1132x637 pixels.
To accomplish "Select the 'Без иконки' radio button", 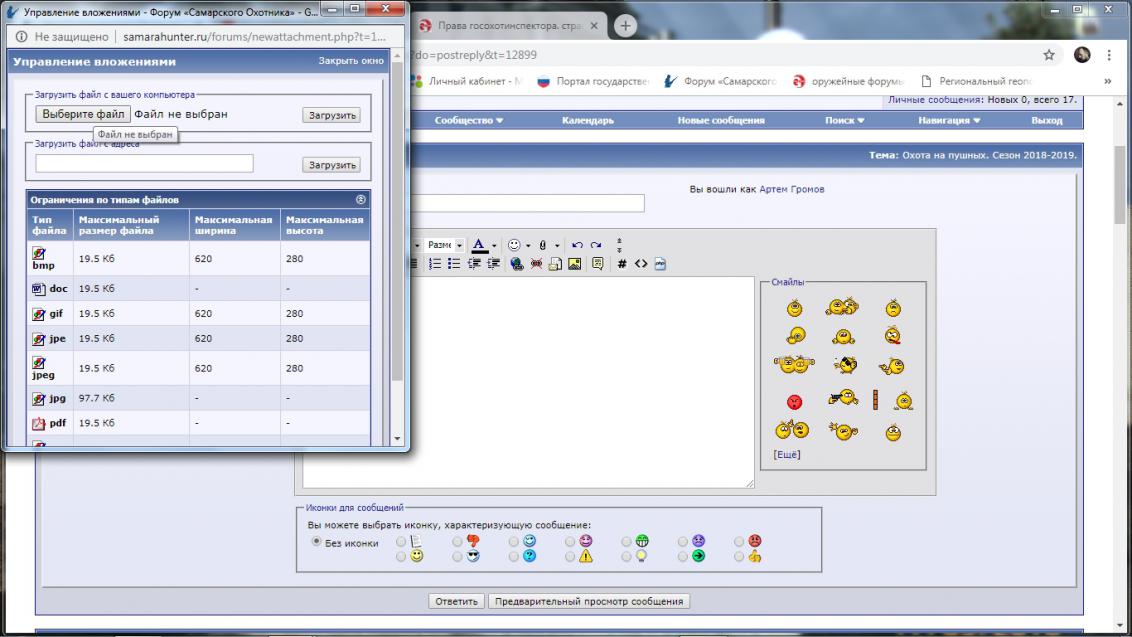I will click(x=316, y=542).
